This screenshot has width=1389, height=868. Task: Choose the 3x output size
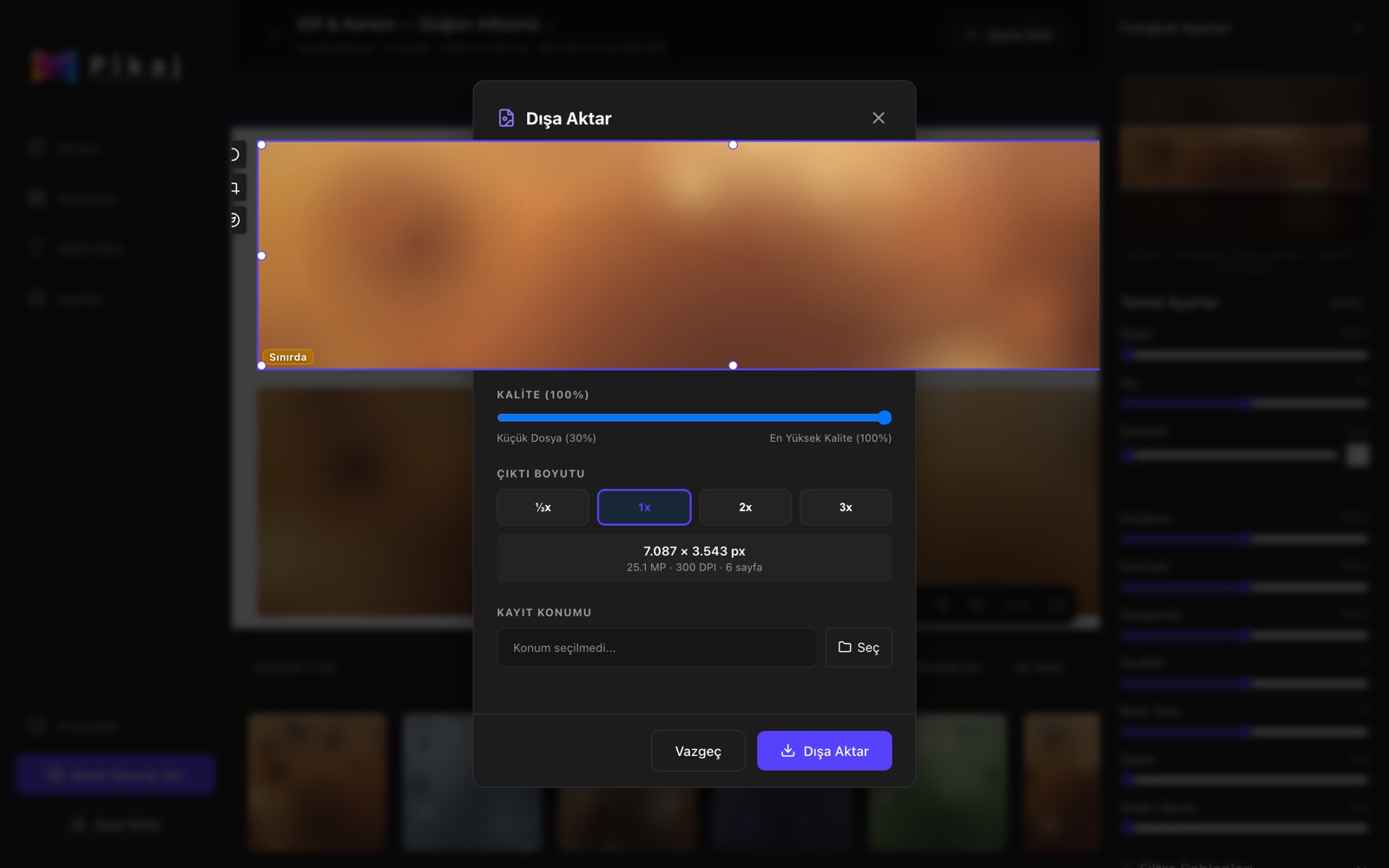coord(846,507)
